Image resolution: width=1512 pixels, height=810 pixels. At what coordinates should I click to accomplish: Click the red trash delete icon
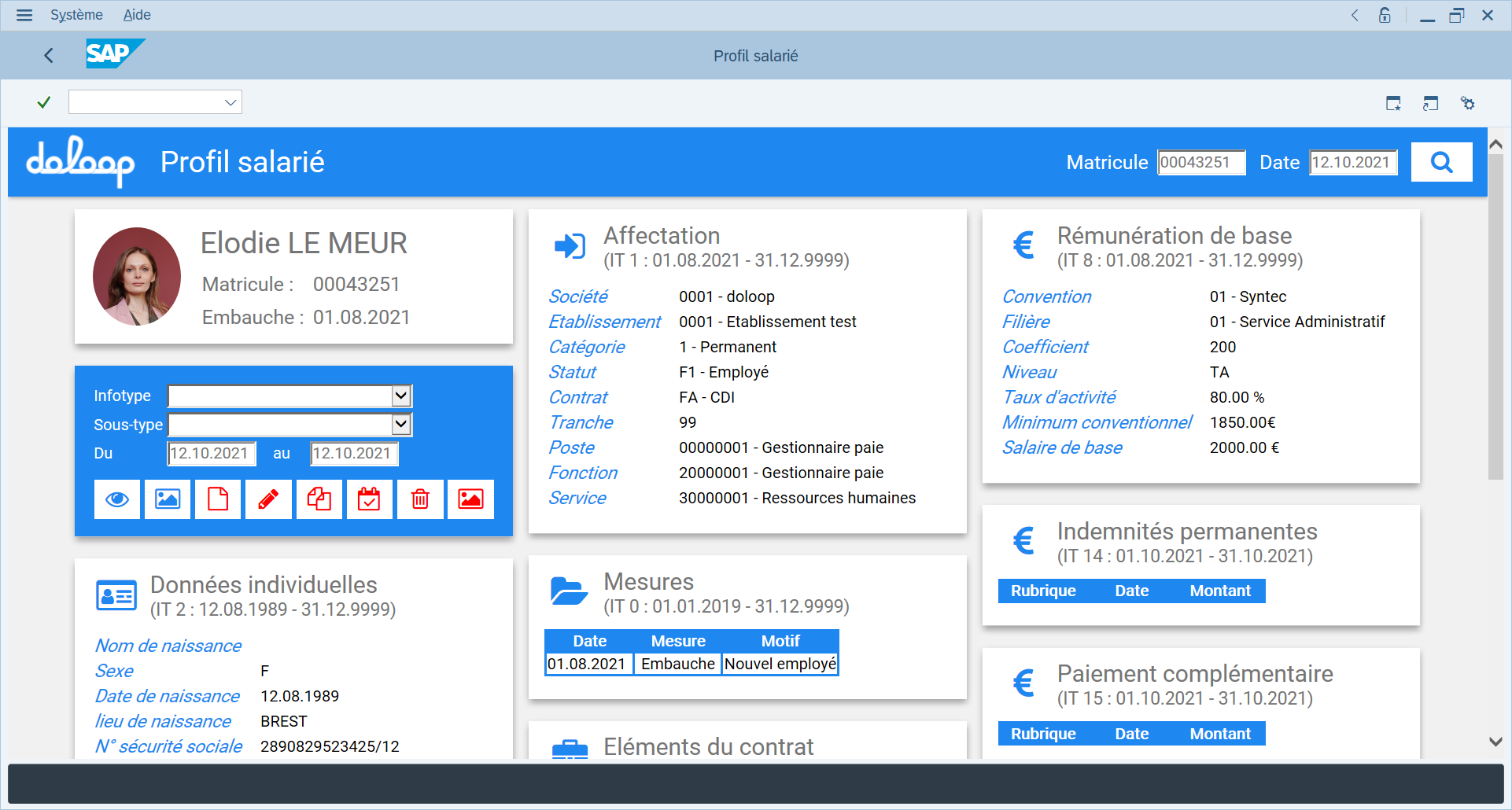420,499
